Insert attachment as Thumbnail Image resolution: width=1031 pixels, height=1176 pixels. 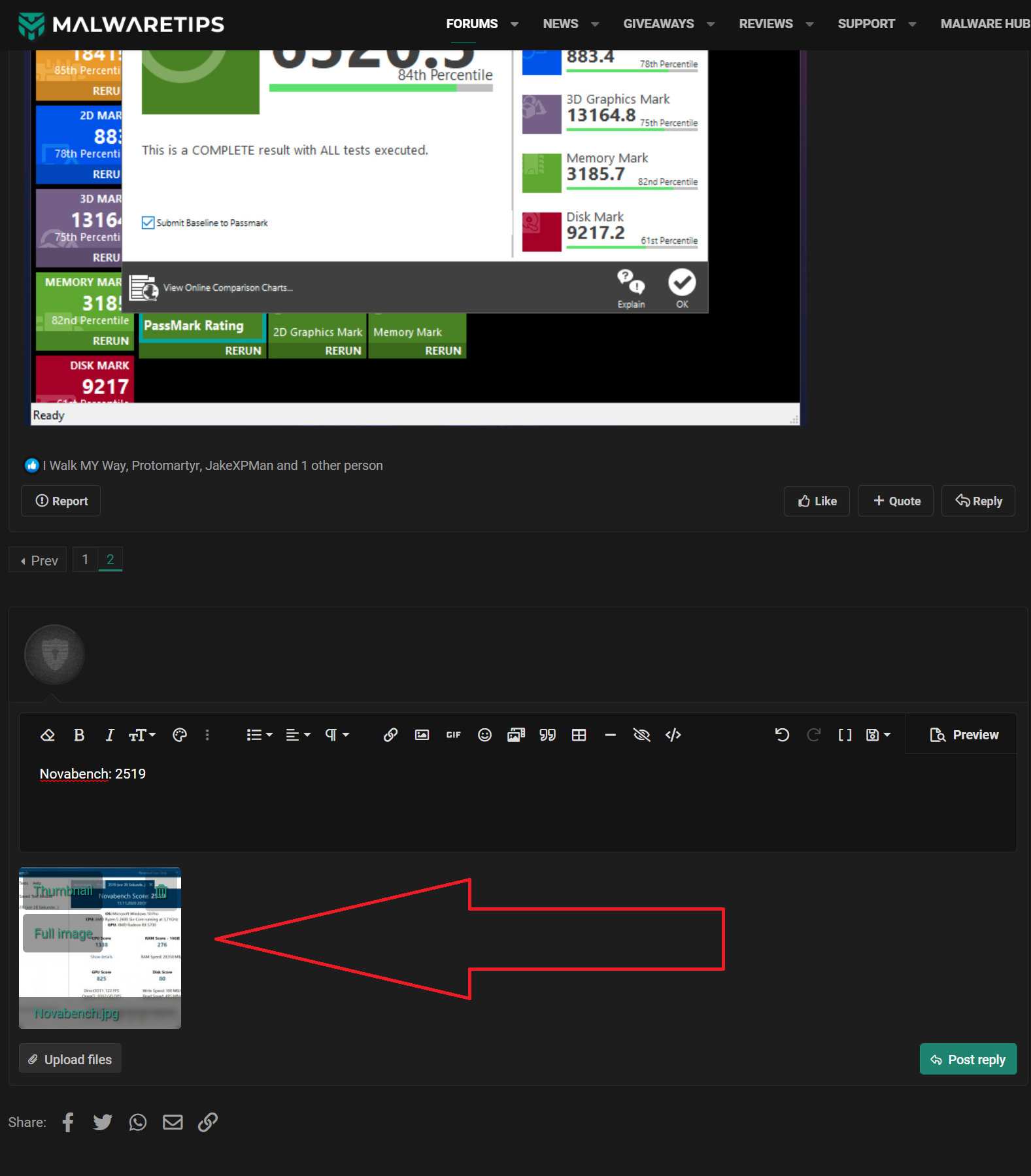click(63, 891)
